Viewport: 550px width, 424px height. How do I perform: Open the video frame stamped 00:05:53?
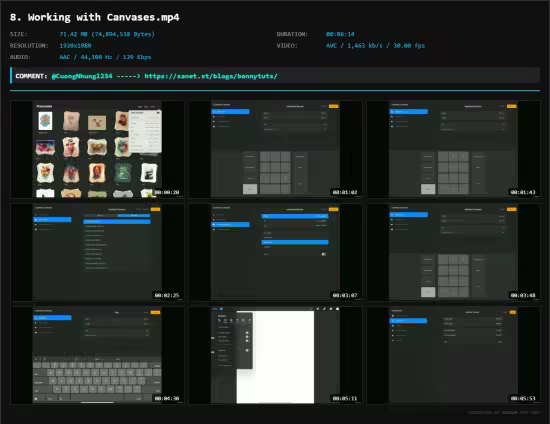(x=454, y=355)
